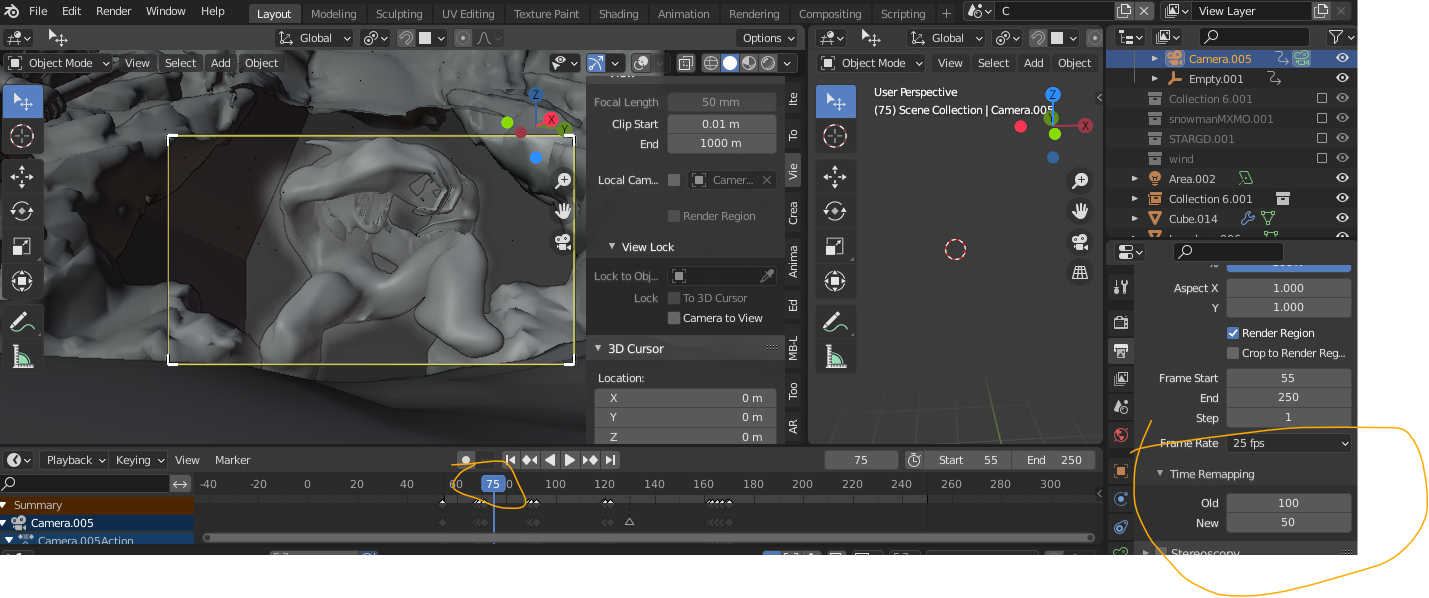Hide snowmanMXMO.001 with its eye toggle
The height and width of the screenshot is (598, 1429).
[x=1342, y=118]
